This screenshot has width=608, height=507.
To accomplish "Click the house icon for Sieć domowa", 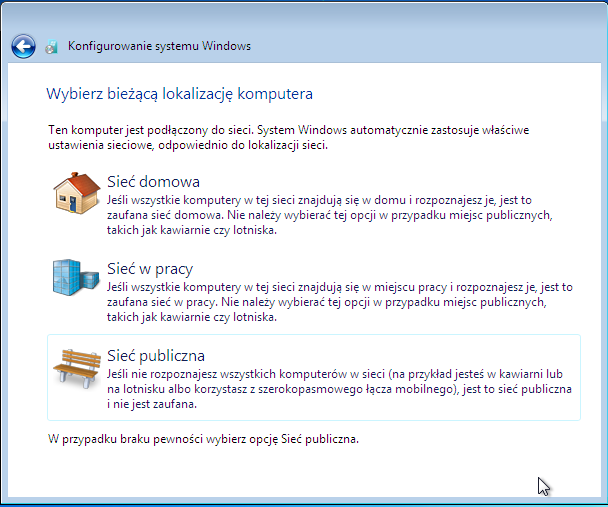I will pyautogui.click(x=77, y=193).
